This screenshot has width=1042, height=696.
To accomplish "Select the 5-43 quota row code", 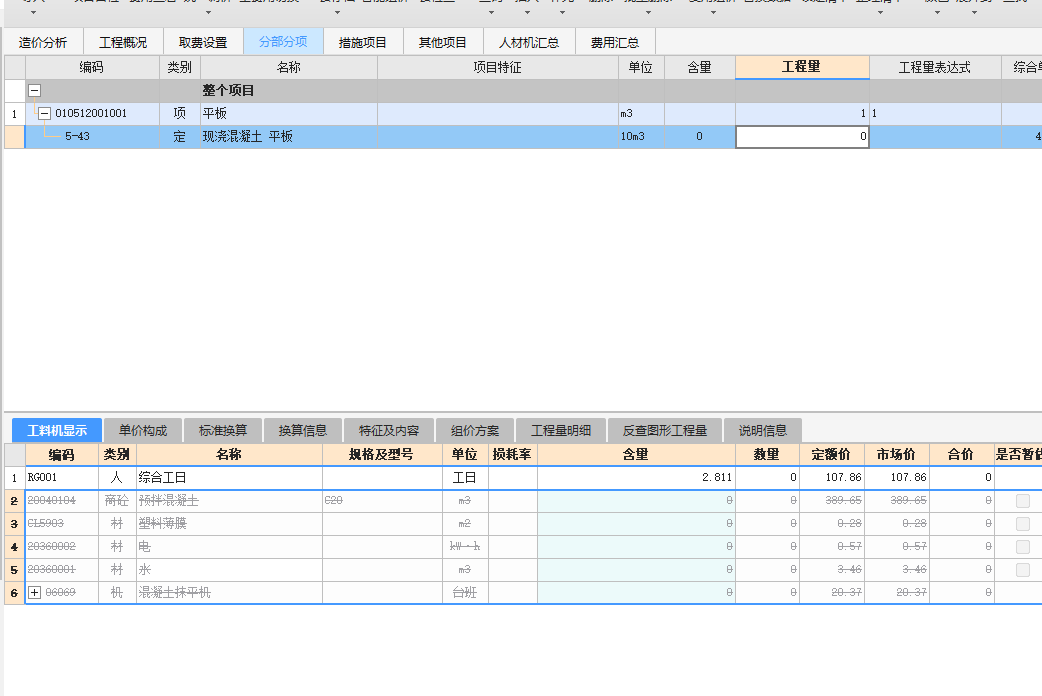I will click(x=77, y=136).
